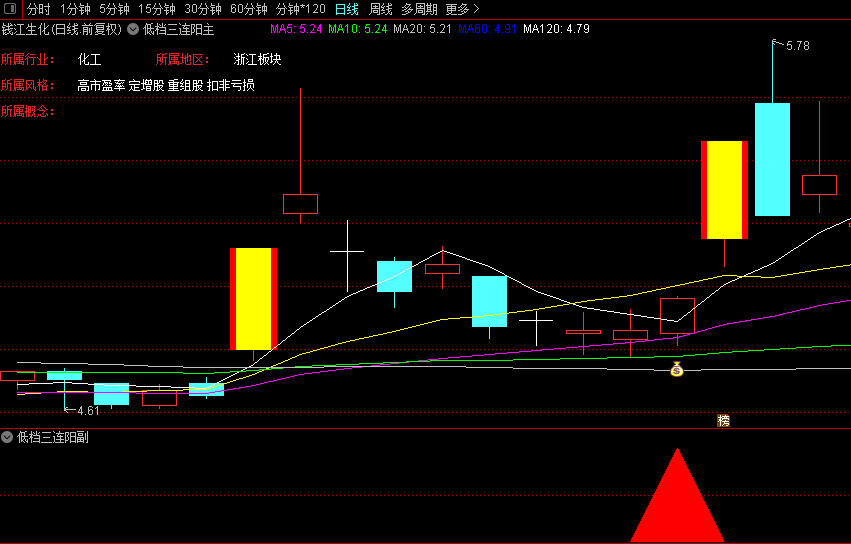
Task: Click the money bag icon on chart
Action: pos(676,369)
